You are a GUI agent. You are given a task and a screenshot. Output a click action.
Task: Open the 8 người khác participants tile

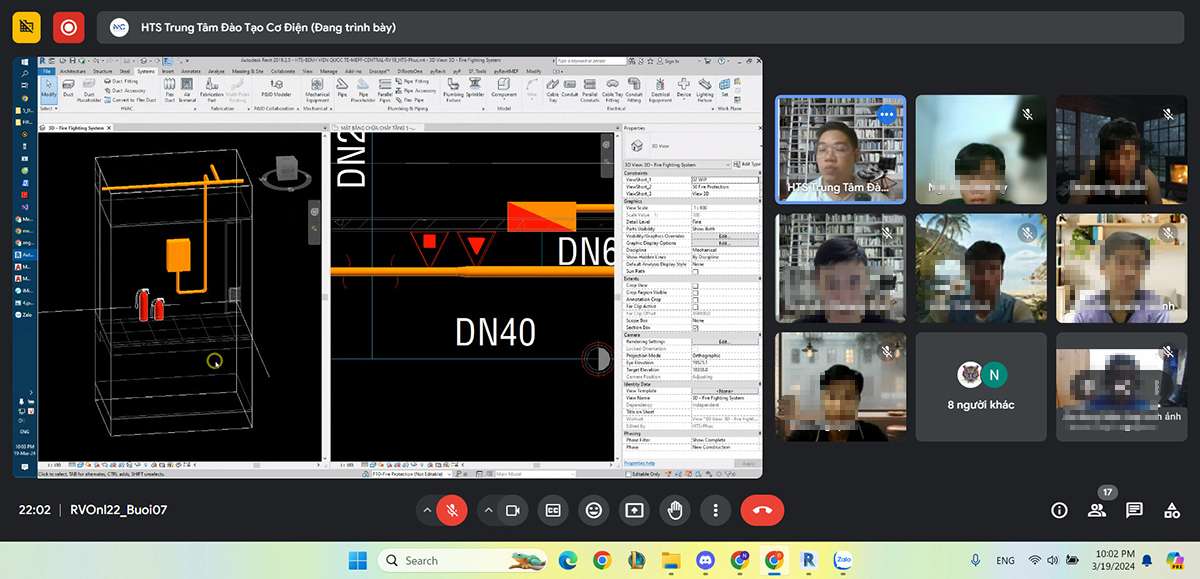click(x=980, y=387)
